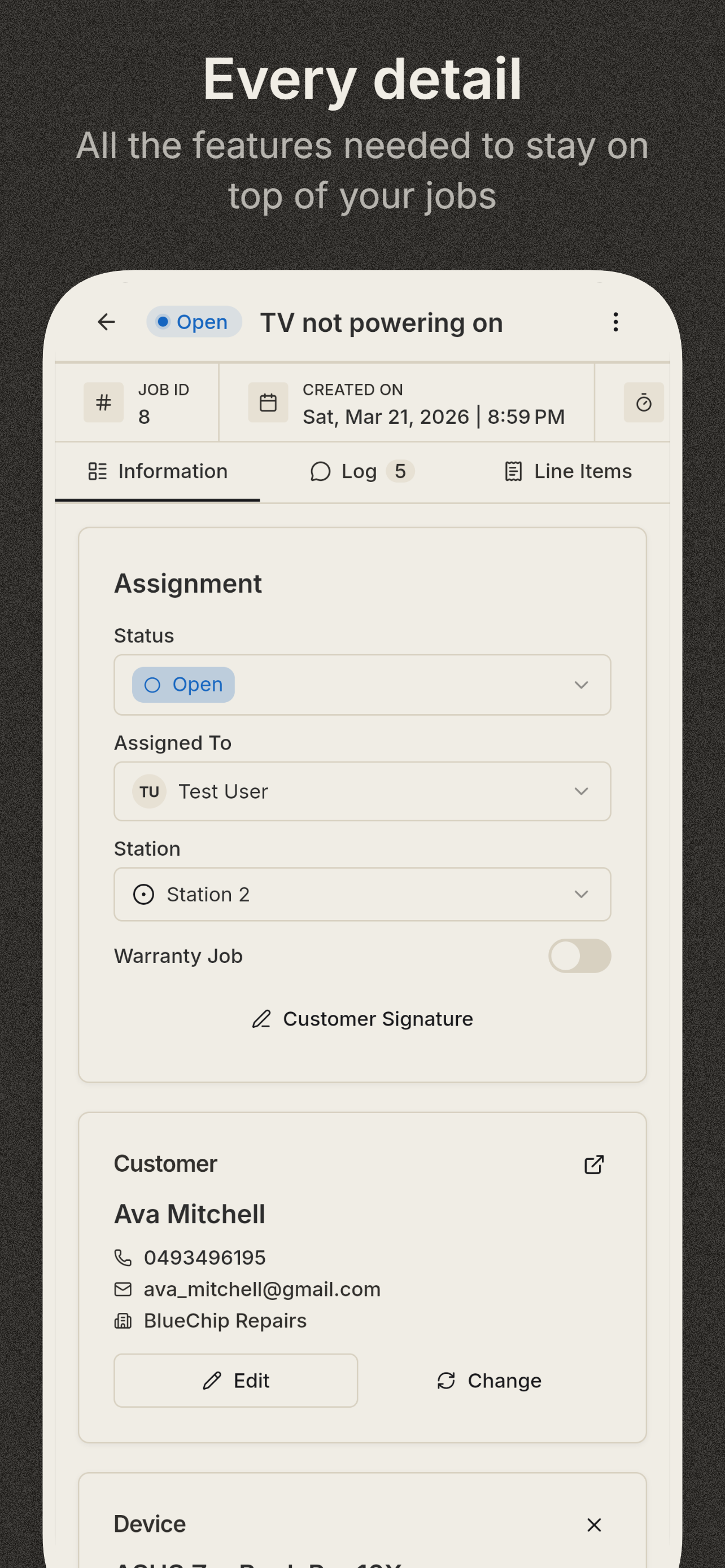Click the Station 2 target icon
Screen dimensions: 725x1568
[x=143, y=894]
